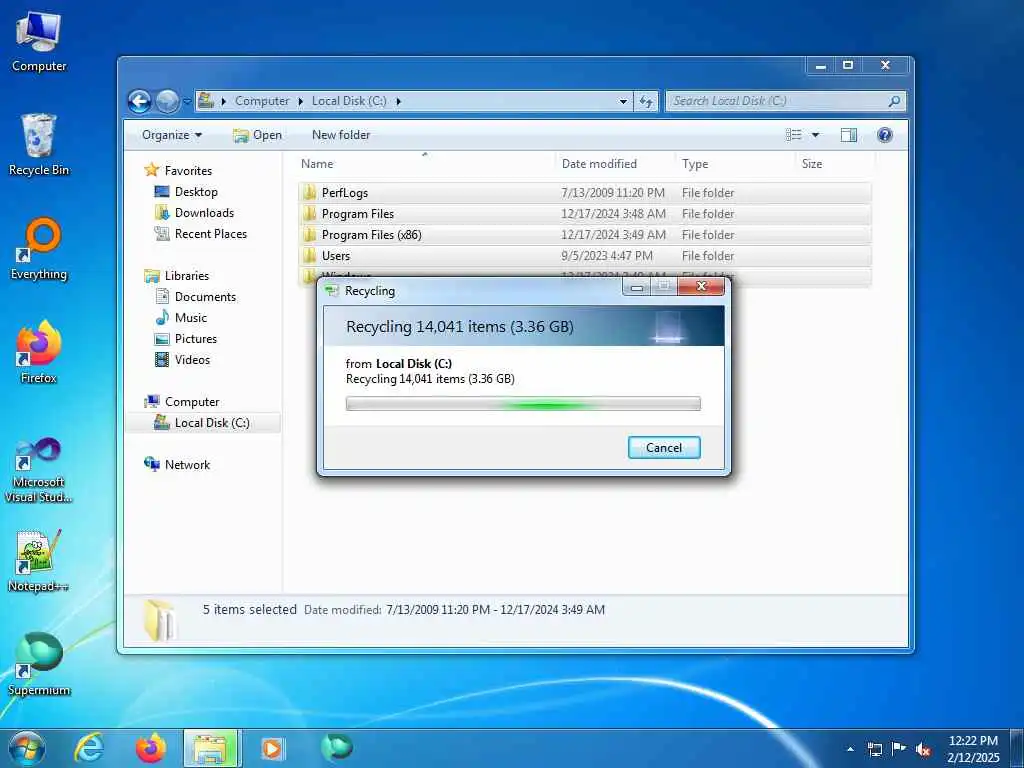The image size is (1024, 768).
Task: Click the Program Files (x86) folder icon
Action: tap(310, 234)
